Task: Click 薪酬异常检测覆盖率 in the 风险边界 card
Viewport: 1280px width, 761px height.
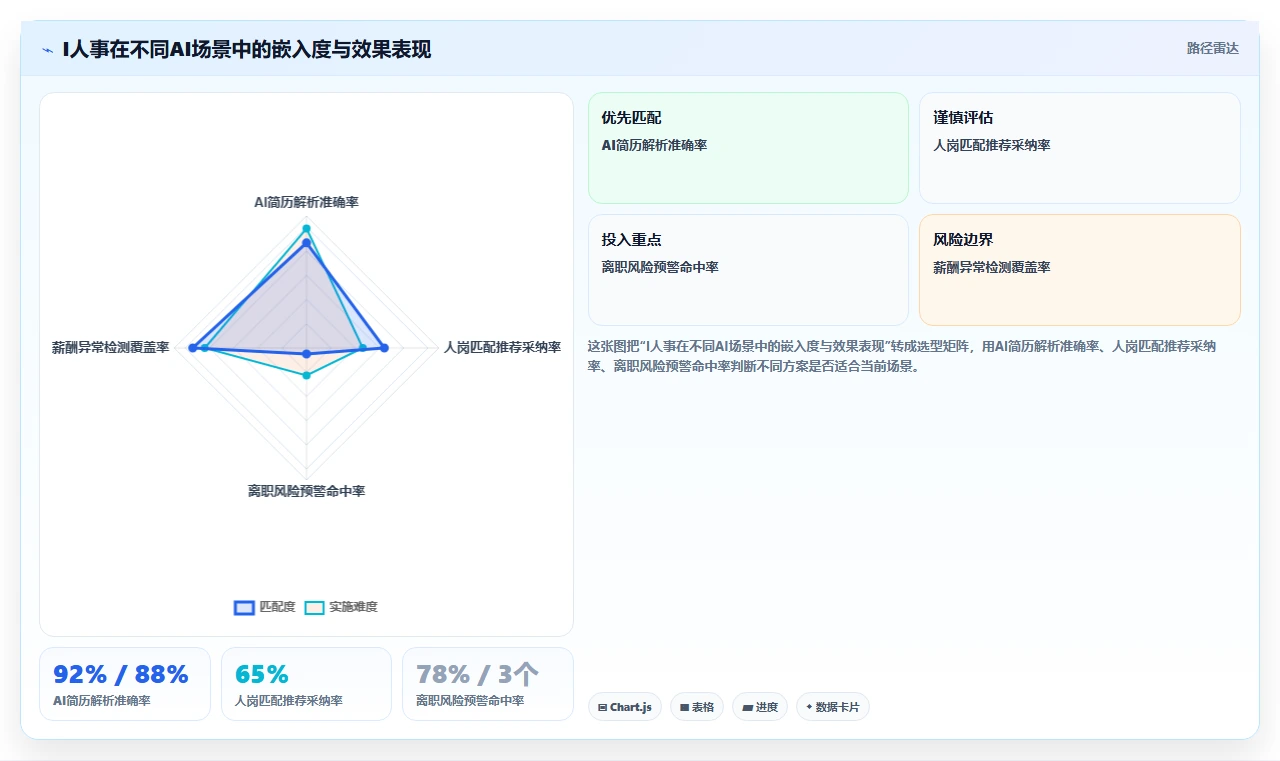Action: [992, 267]
